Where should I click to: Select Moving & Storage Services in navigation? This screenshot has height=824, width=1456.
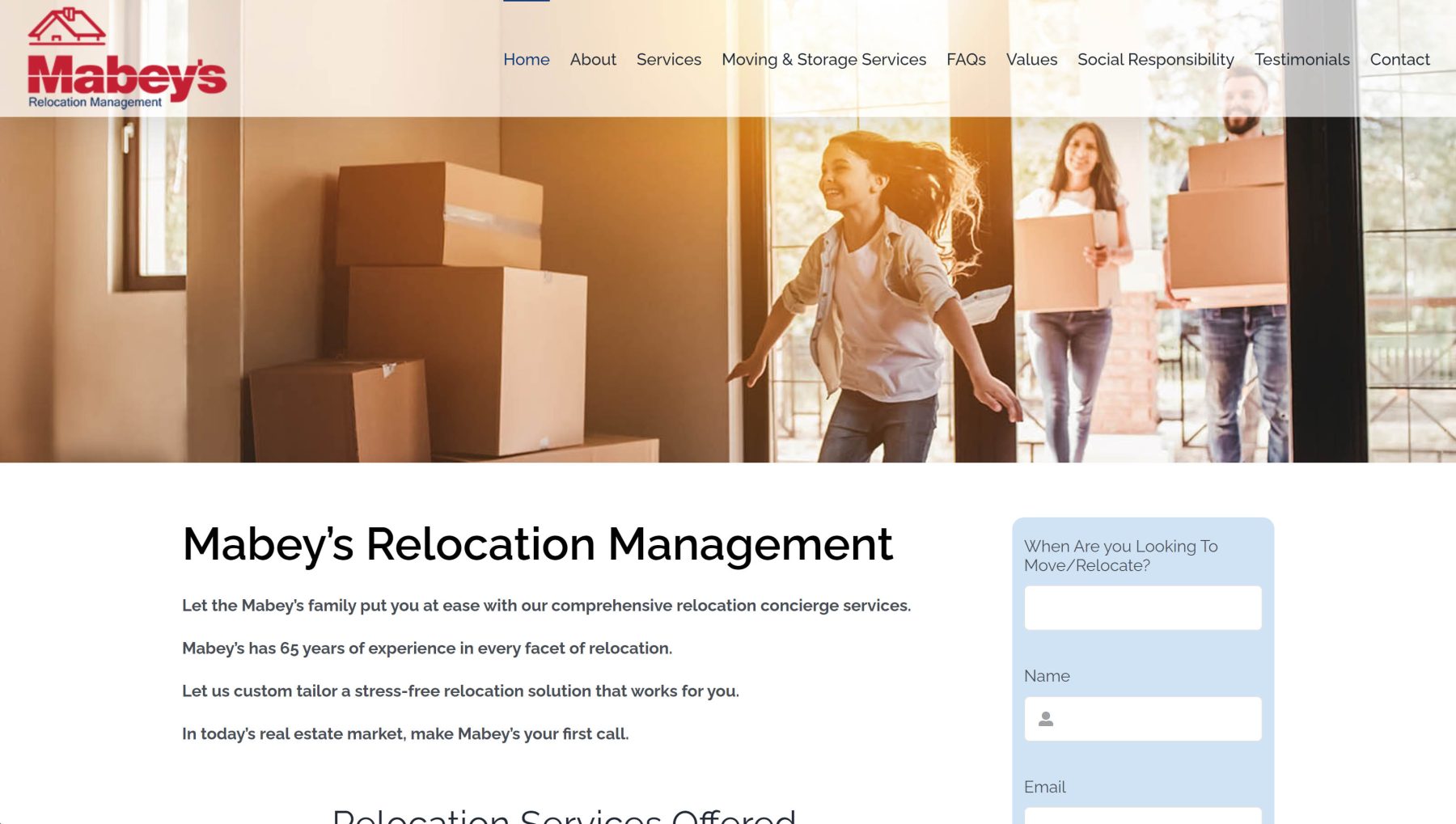tap(823, 60)
